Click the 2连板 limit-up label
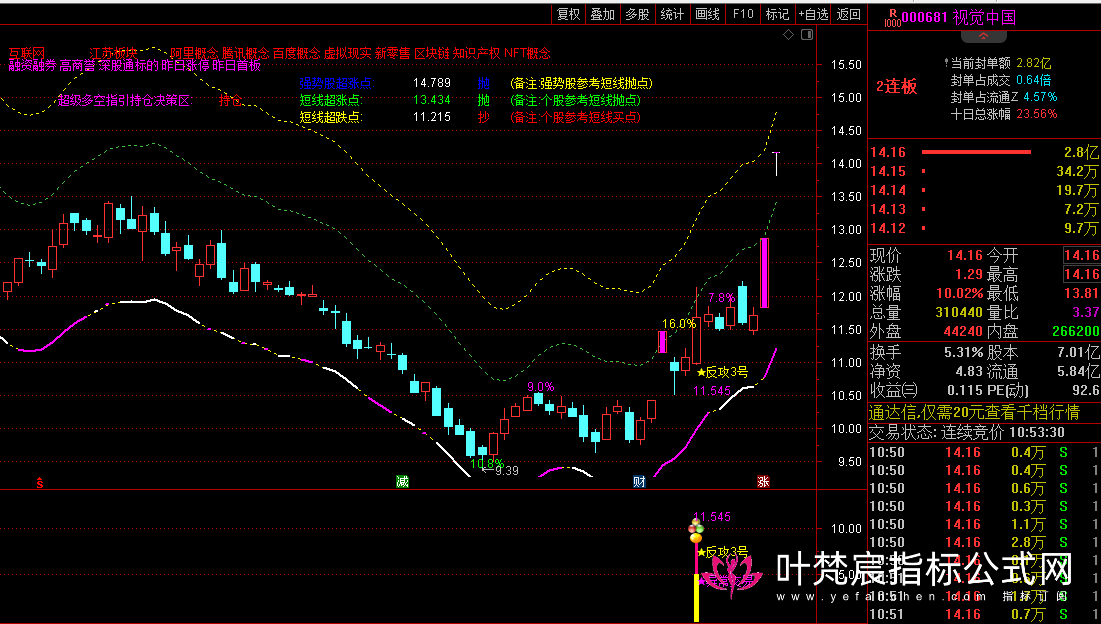 [897, 87]
